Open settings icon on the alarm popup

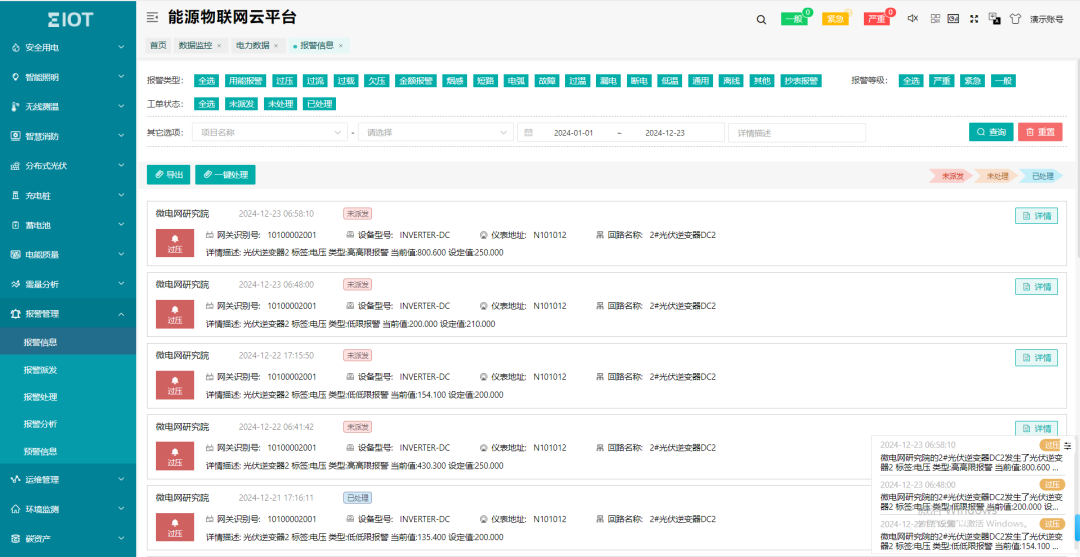click(1068, 445)
